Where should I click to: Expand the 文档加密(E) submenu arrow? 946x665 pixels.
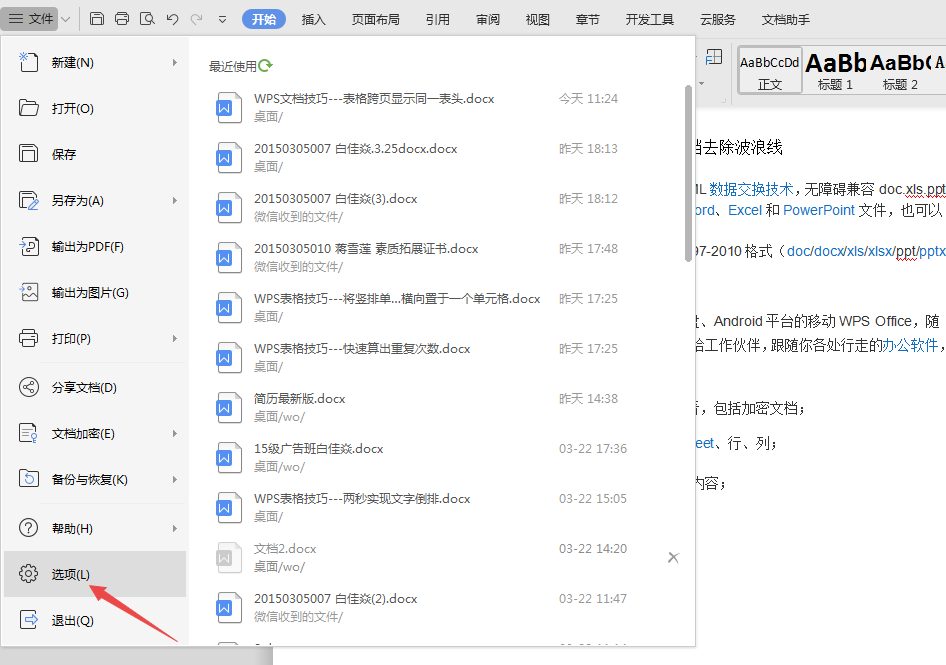174,433
